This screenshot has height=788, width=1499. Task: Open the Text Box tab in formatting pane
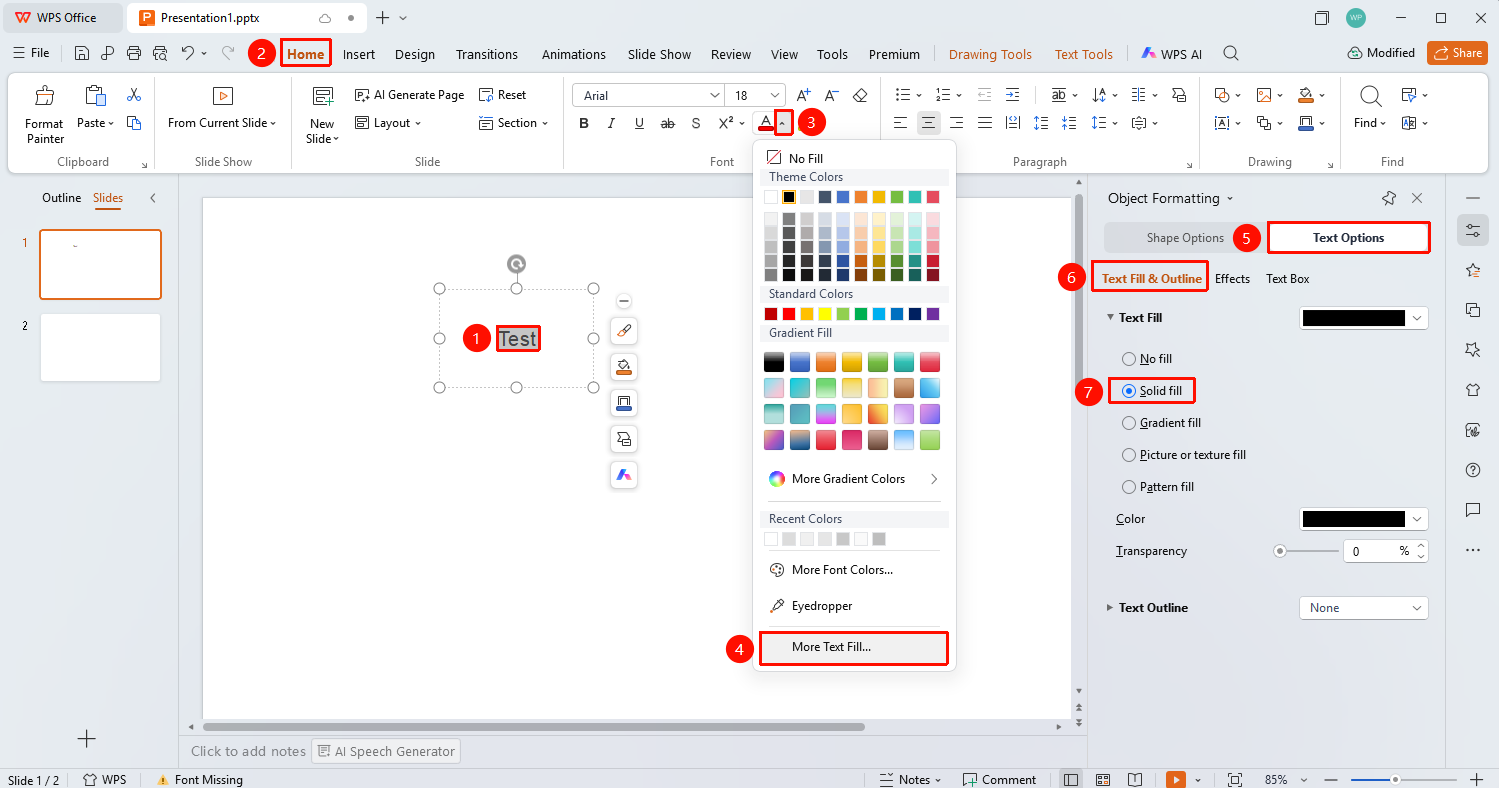(x=1287, y=279)
